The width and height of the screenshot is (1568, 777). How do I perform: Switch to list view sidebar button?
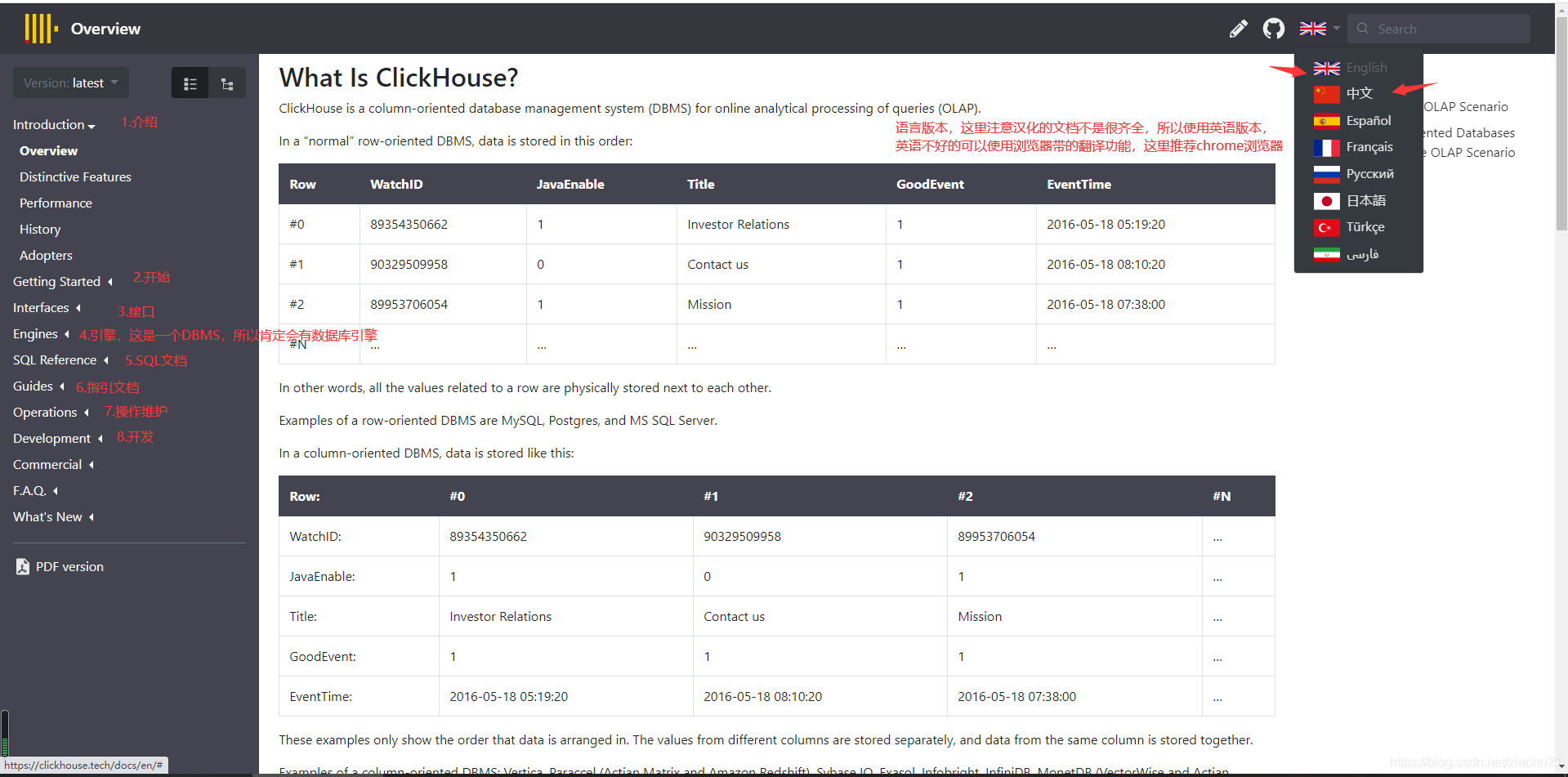click(x=190, y=83)
